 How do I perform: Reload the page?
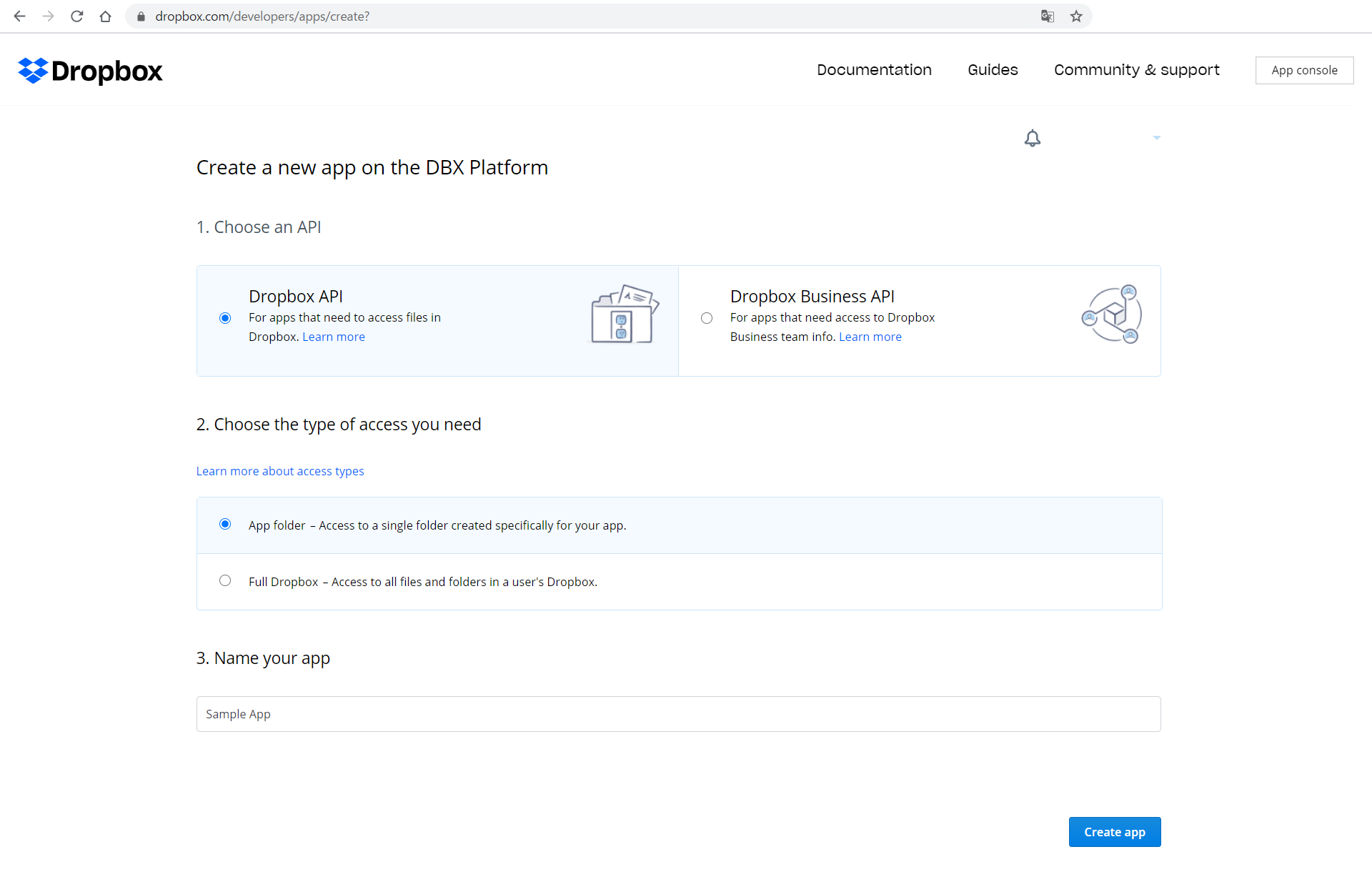[x=76, y=16]
